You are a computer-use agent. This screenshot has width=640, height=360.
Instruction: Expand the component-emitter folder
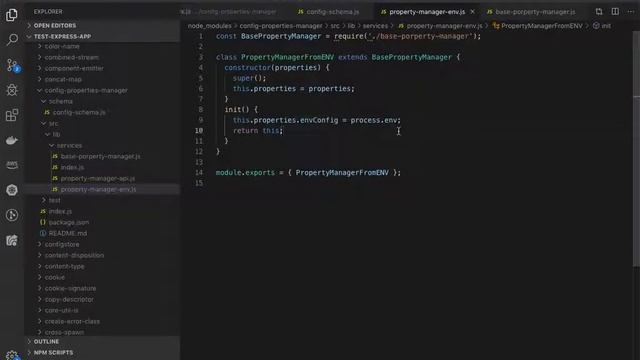[x=102, y=68]
